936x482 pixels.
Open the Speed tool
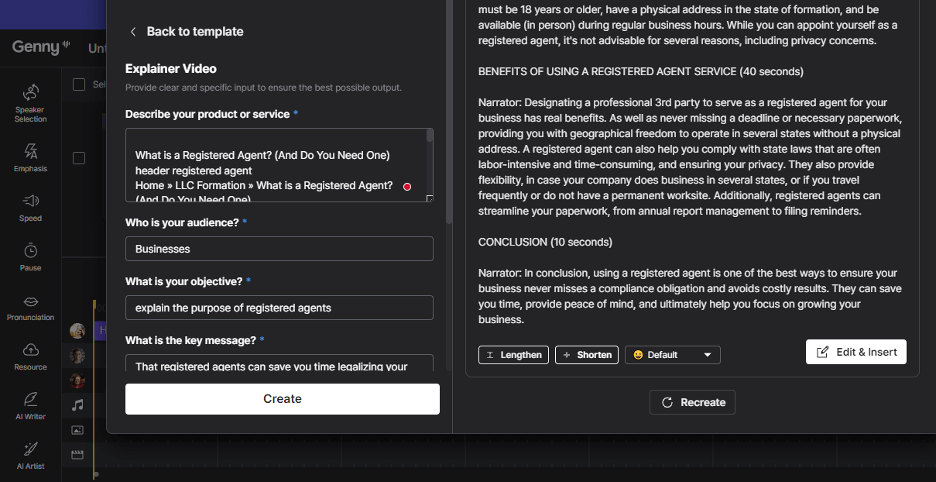coord(30,207)
